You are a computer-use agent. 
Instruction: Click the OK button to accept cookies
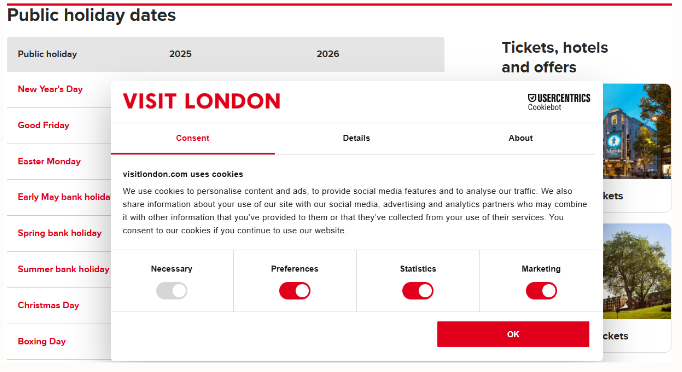tap(513, 334)
